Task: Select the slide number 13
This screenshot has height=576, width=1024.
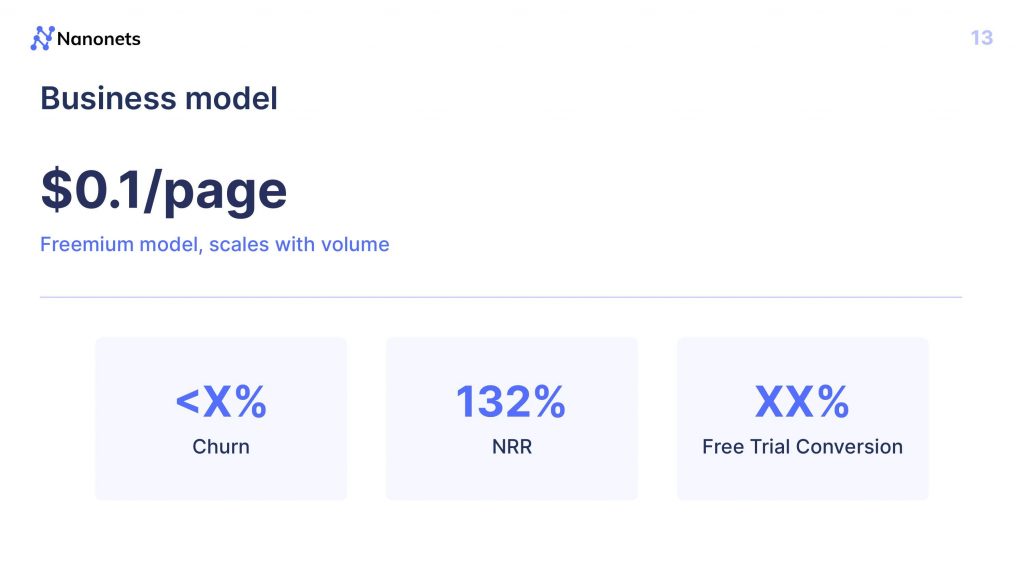Action: [982, 38]
